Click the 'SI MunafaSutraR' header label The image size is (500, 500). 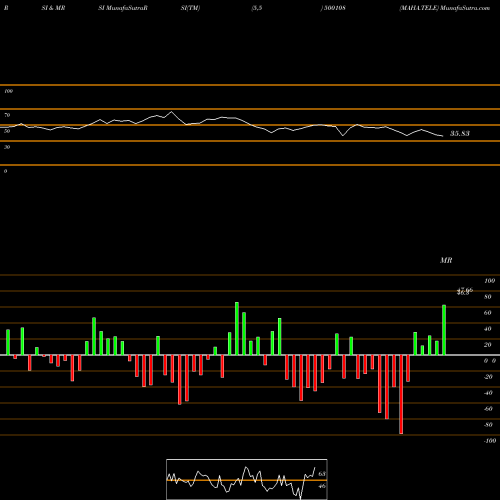pos(123,8)
